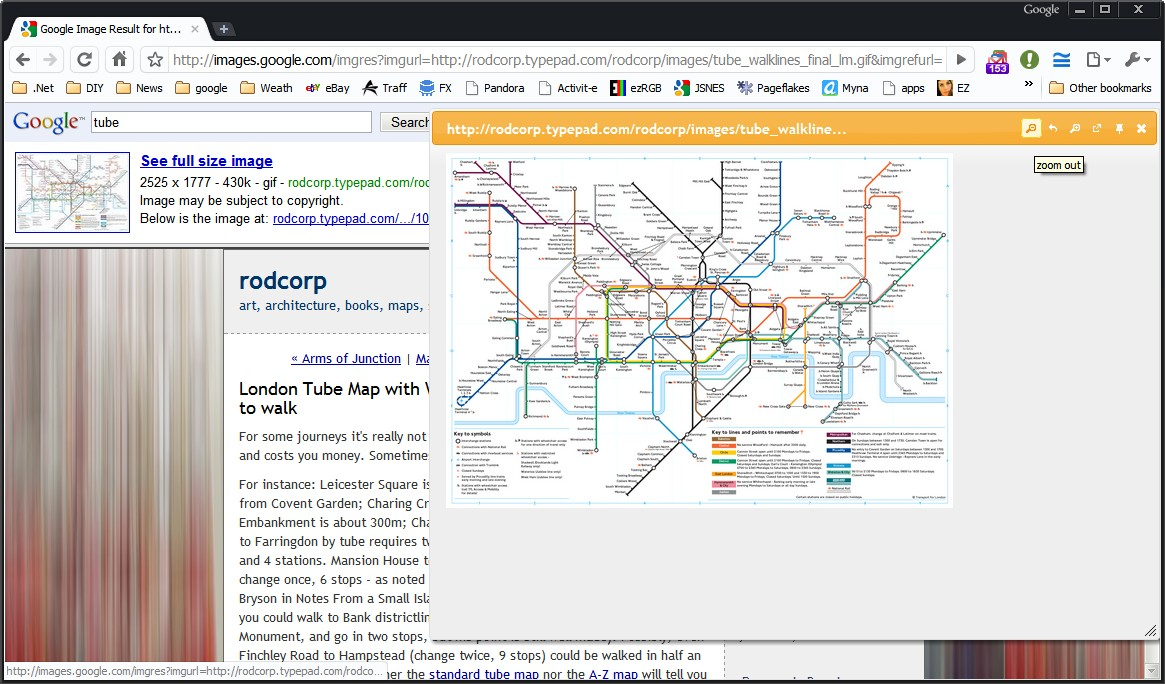Click the small tube map thumbnail
Image resolution: width=1165 pixels, height=684 pixels.
click(x=72, y=192)
